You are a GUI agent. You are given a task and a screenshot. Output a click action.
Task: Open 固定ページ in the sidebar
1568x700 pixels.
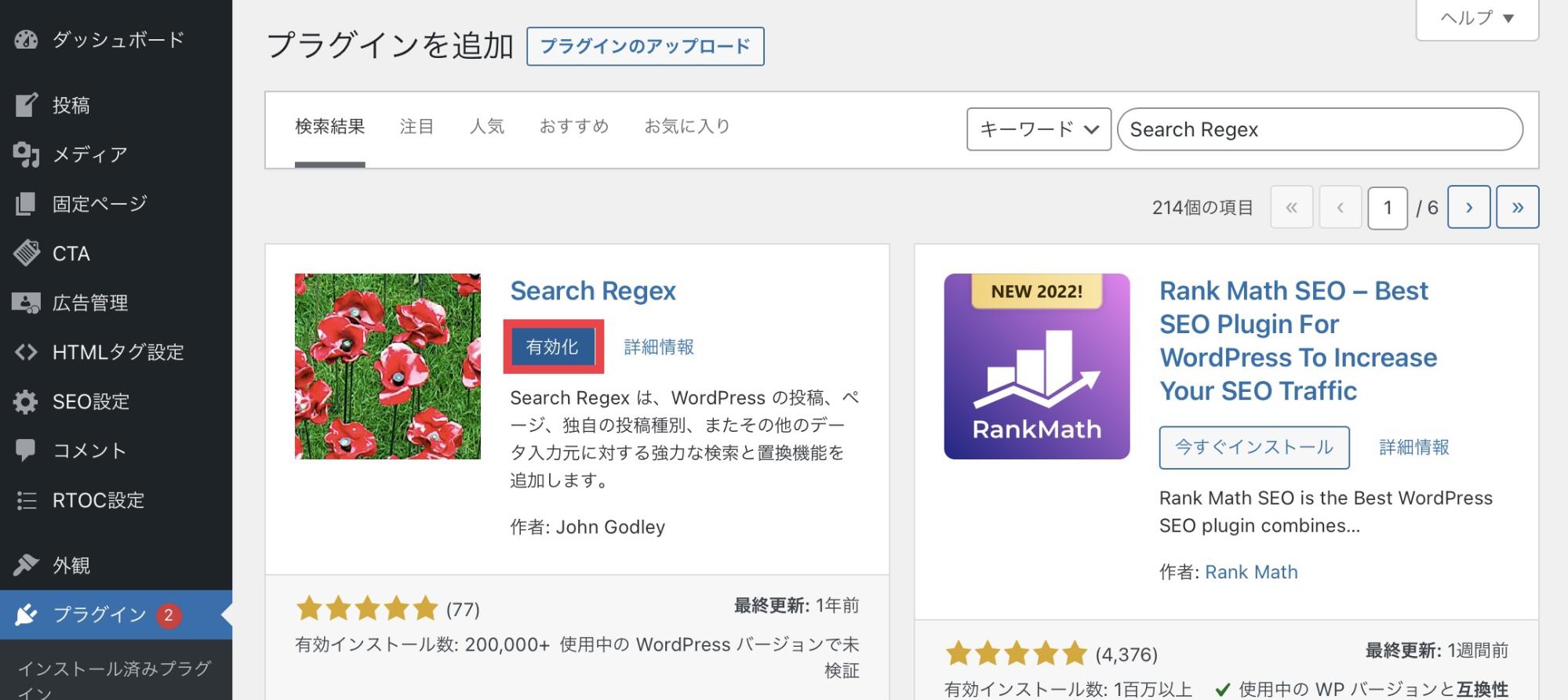(x=100, y=204)
